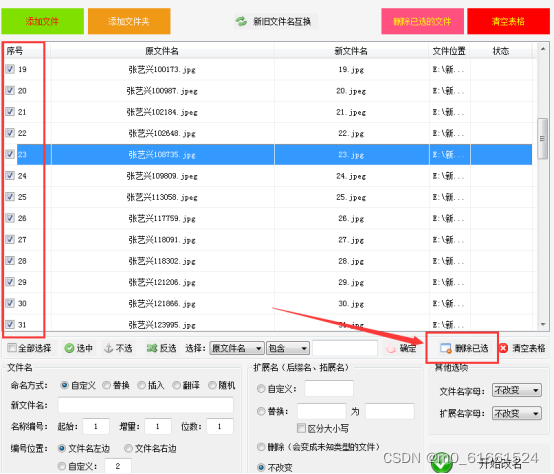Select the file 张艺兴100173.jpg
The height and width of the screenshot is (474, 554).
tap(162, 69)
